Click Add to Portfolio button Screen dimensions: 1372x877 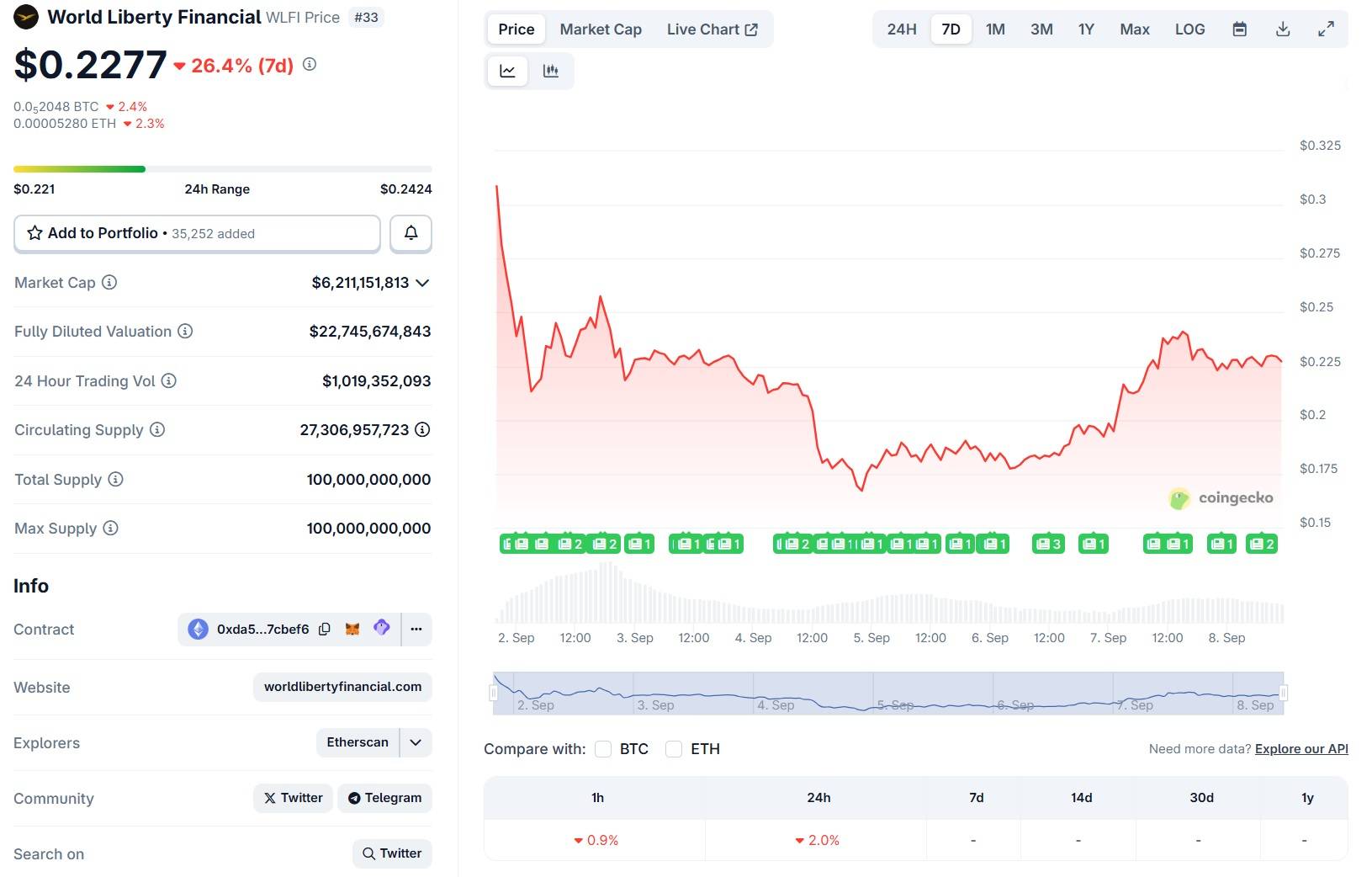(x=197, y=233)
